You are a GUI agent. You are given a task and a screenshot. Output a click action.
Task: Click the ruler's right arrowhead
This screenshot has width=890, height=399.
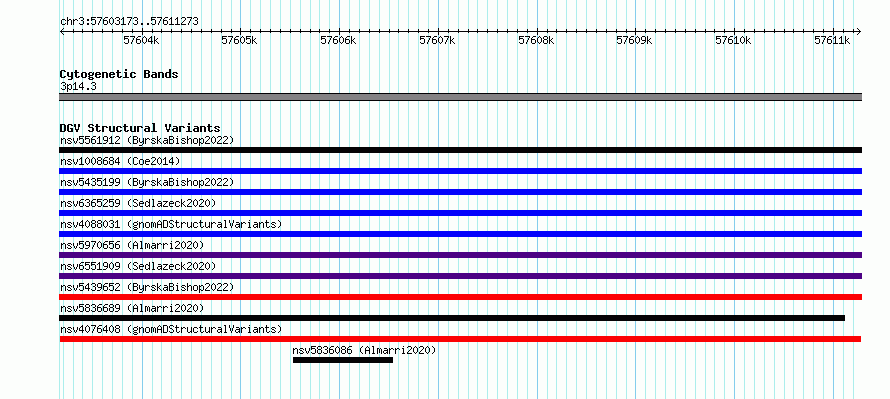coord(858,31)
